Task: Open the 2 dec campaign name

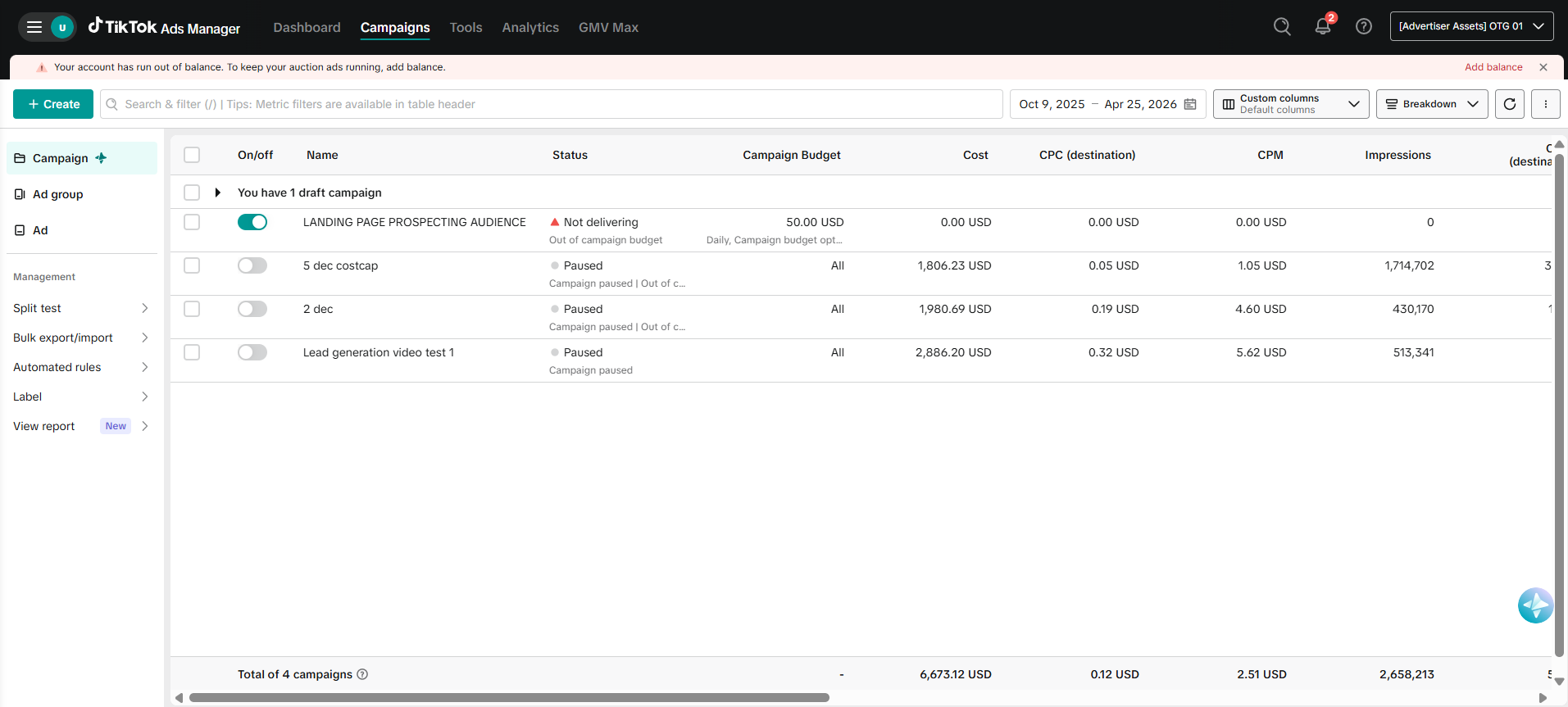Action: click(318, 309)
